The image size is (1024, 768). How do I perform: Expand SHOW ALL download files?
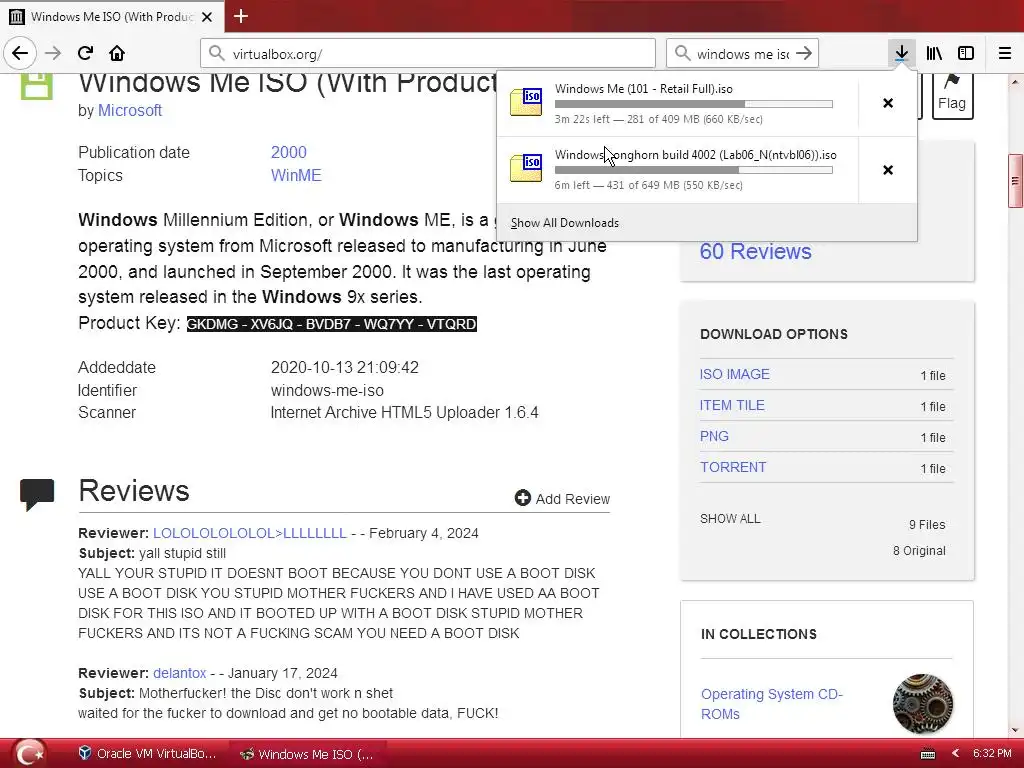tap(730, 519)
